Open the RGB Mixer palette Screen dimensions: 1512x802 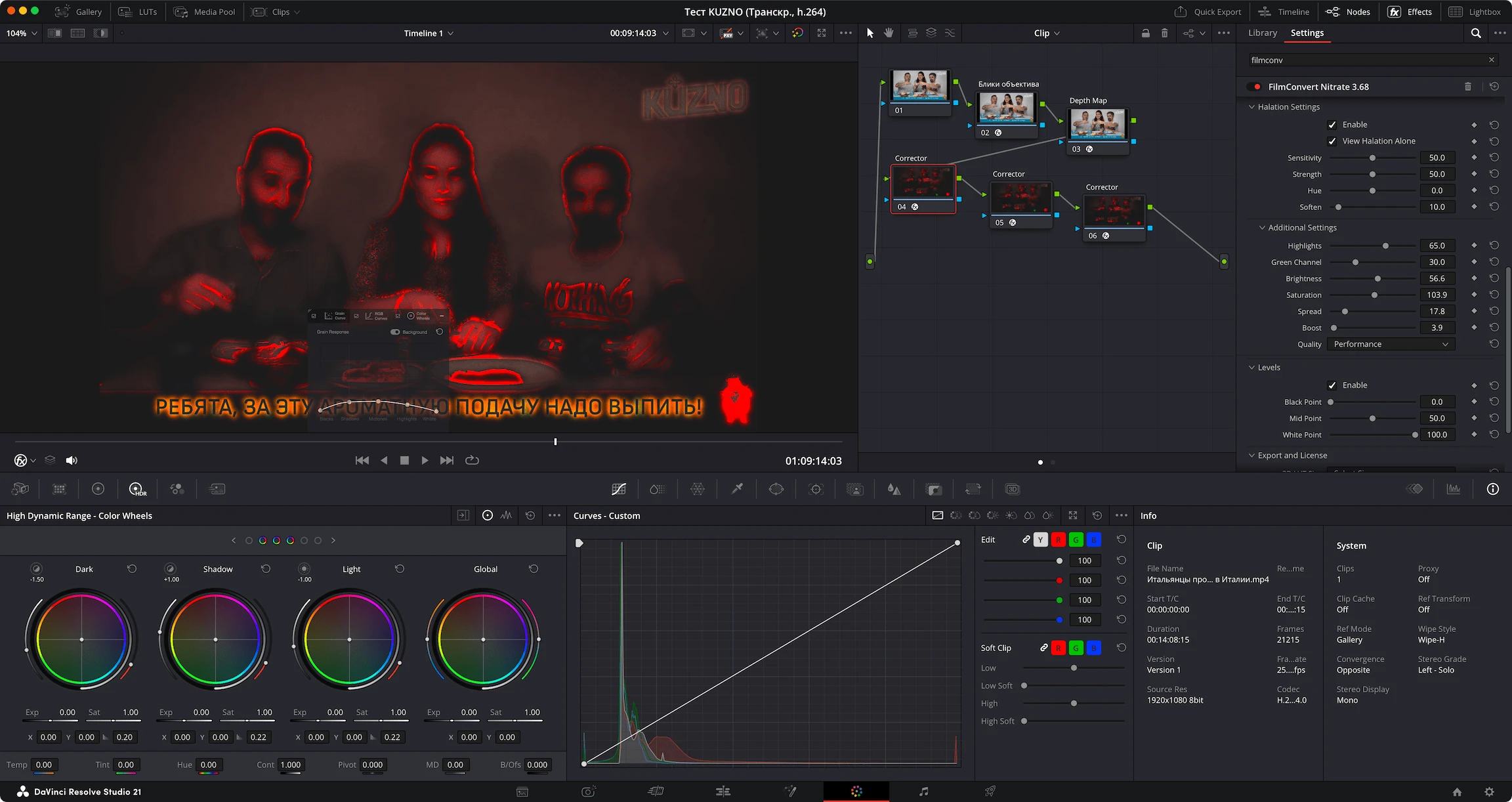click(177, 489)
